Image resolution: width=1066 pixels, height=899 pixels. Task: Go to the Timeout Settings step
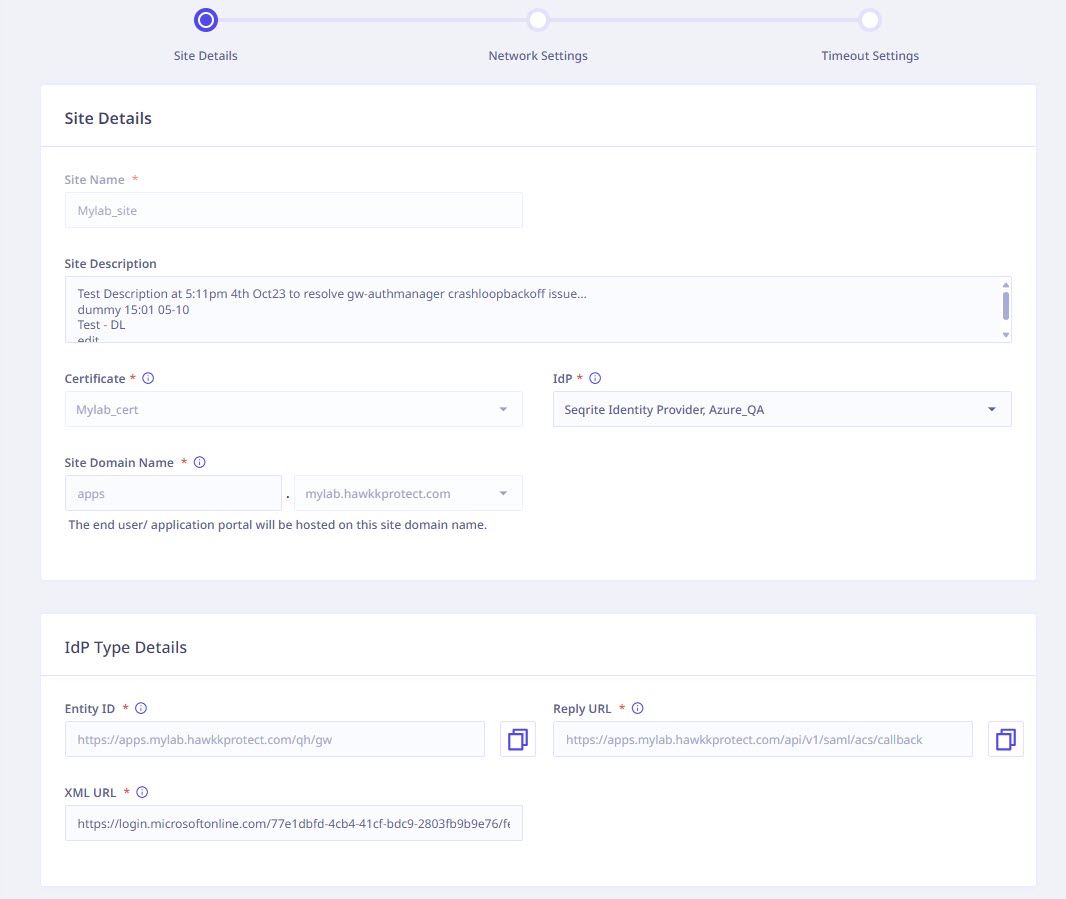[870, 56]
